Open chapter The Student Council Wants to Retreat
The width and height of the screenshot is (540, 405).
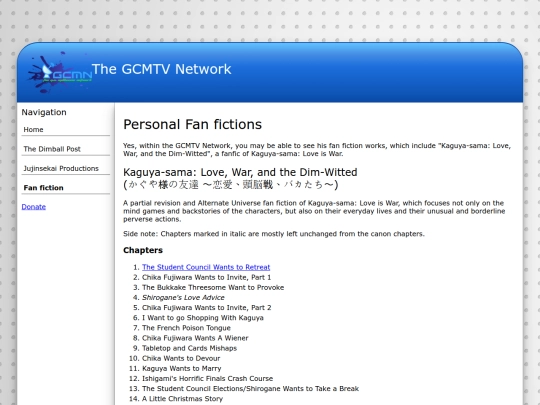pyautogui.click(x=206, y=267)
